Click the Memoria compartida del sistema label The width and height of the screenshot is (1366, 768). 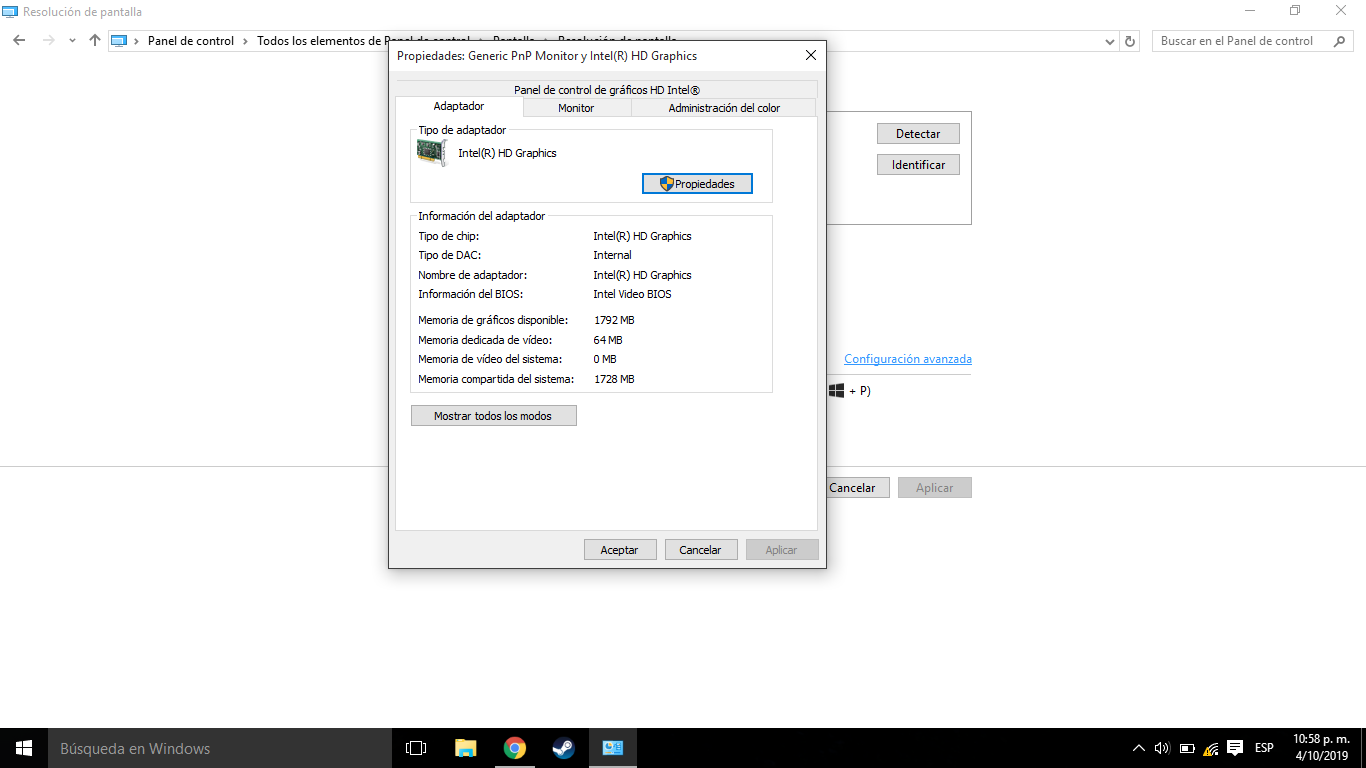coord(496,379)
